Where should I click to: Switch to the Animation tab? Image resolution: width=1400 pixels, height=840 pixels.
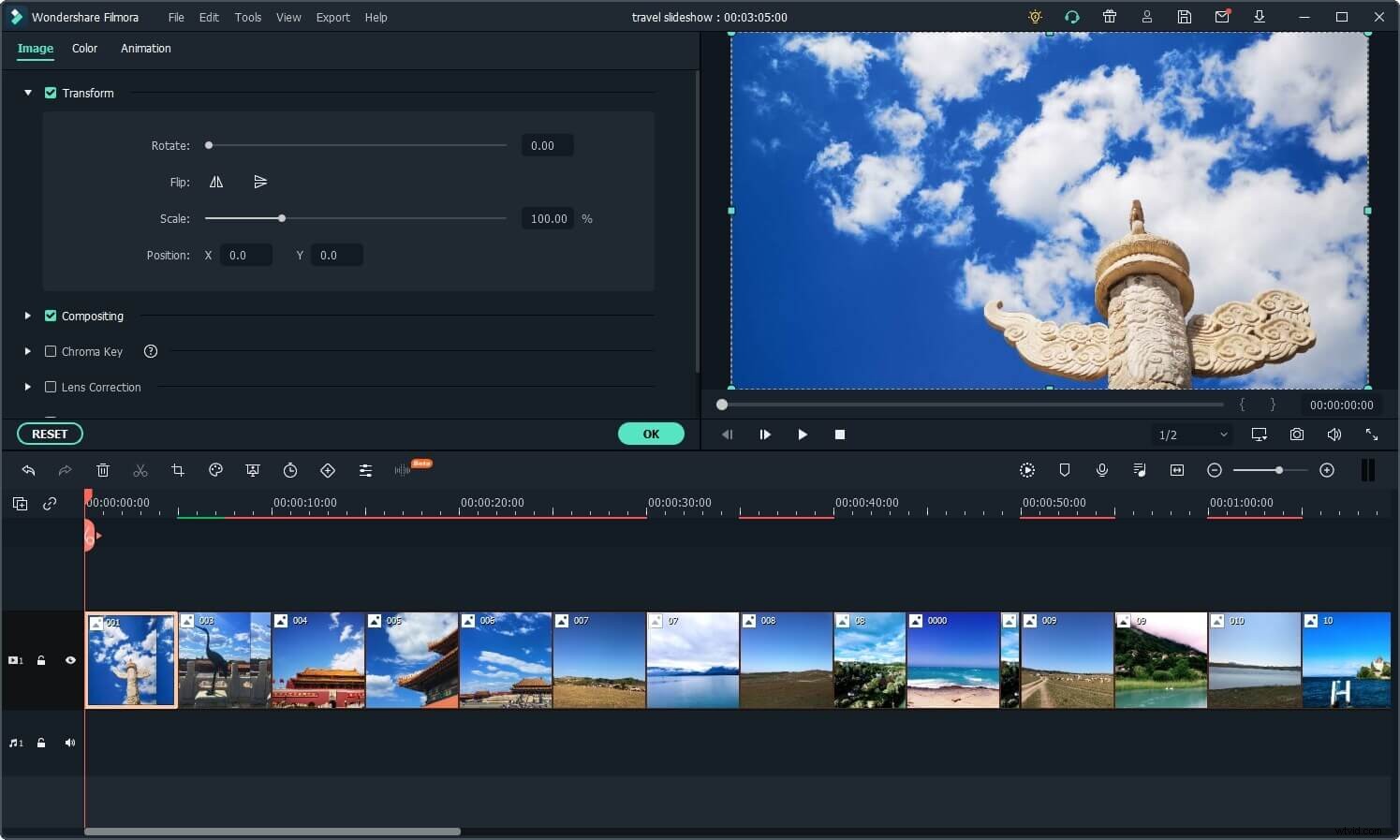(146, 48)
